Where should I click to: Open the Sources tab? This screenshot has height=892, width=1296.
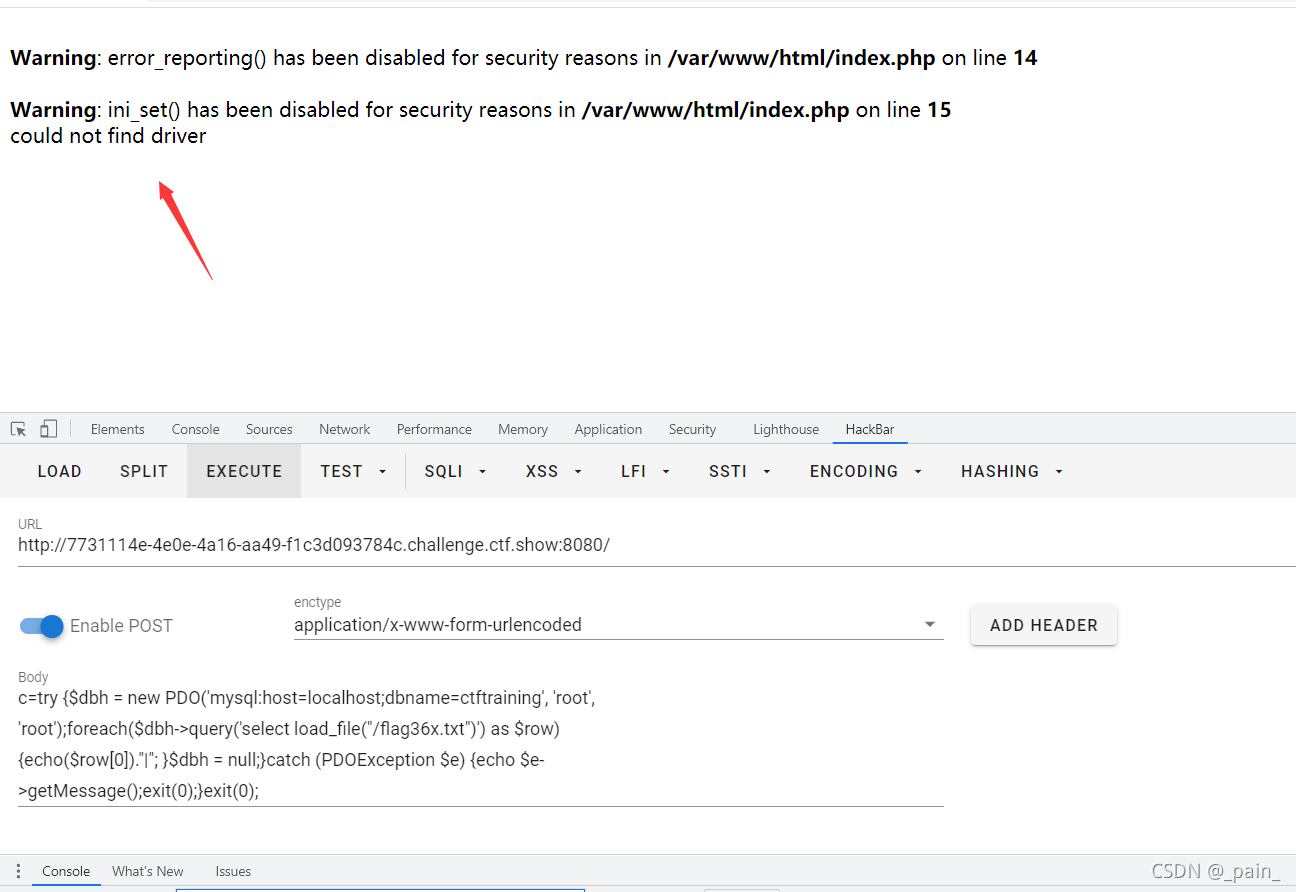tap(269, 429)
